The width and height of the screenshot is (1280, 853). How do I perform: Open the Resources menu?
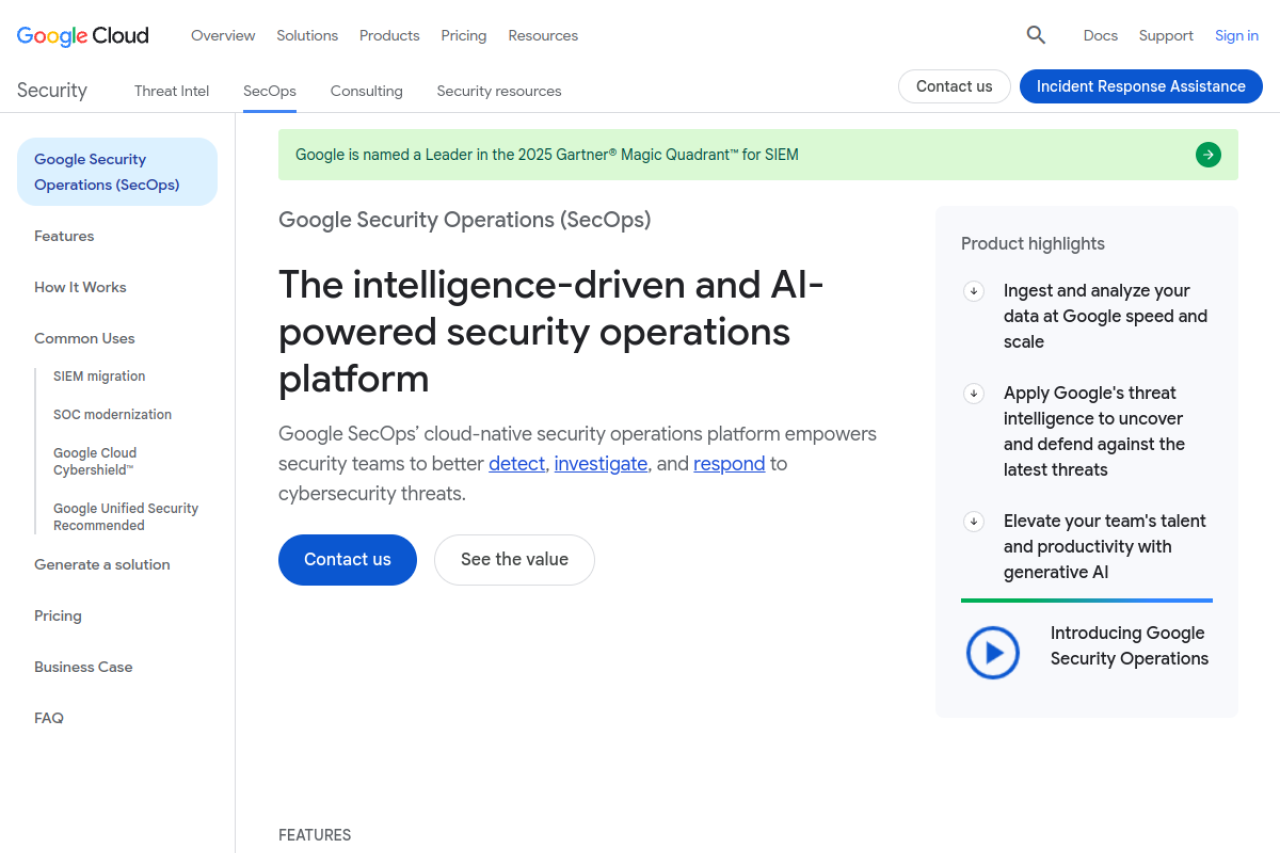click(x=543, y=35)
